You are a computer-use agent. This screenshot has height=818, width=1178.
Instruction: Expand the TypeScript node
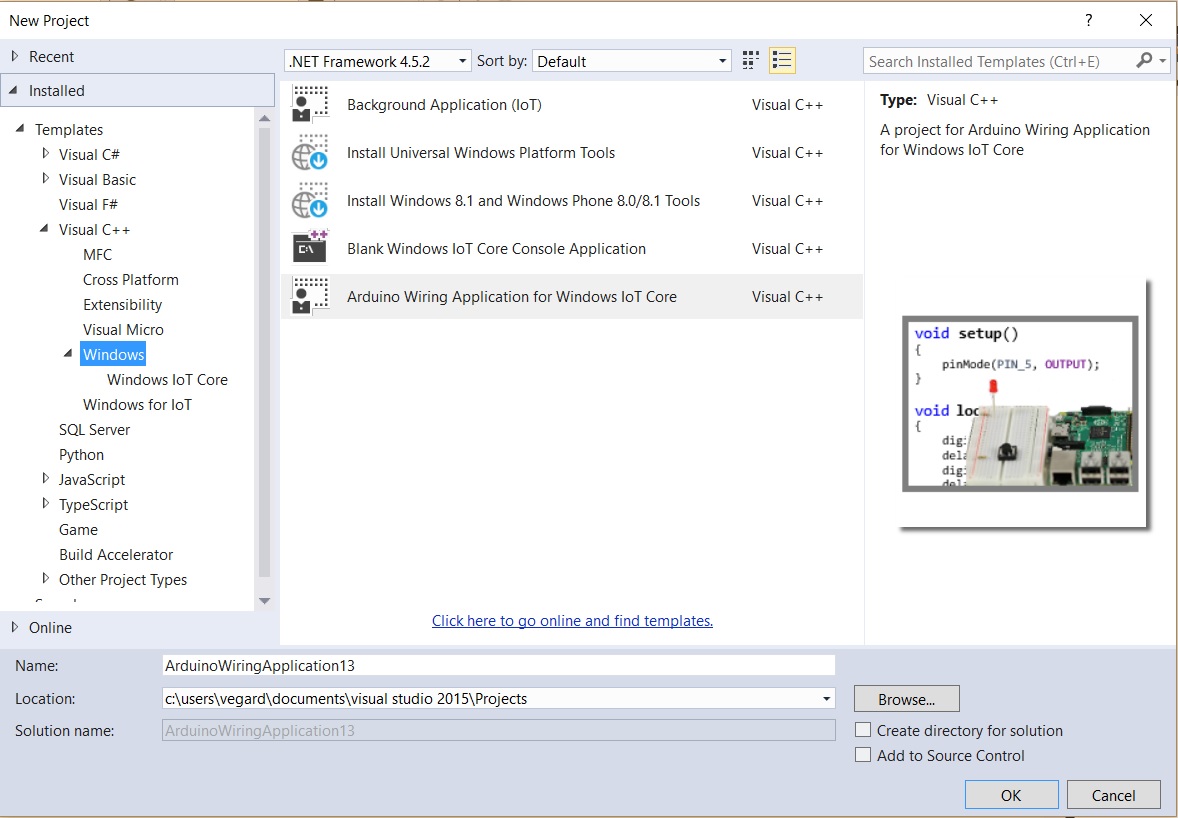(x=45, y=503)
